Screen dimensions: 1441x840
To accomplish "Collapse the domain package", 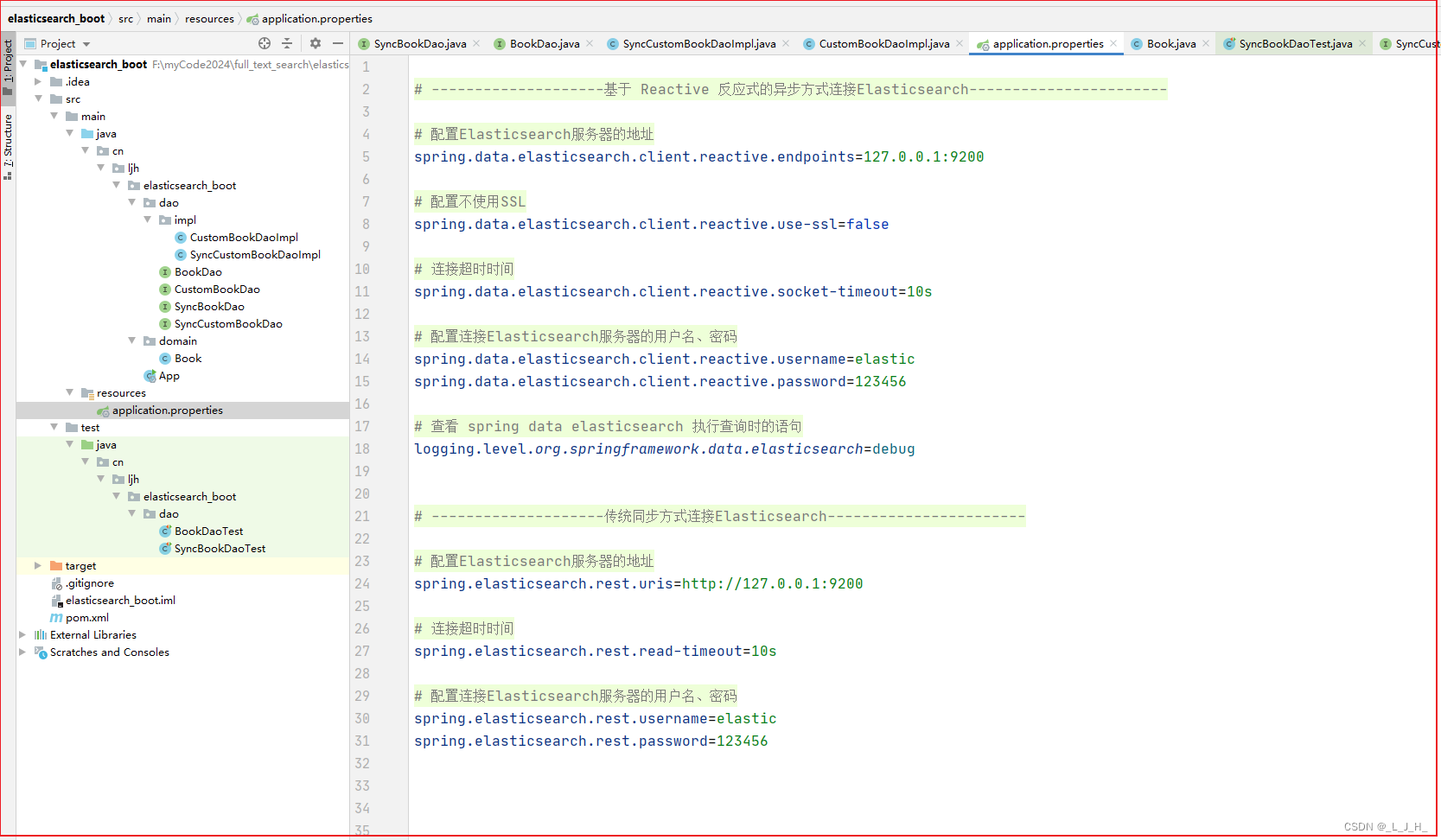I will pos(131,340).
